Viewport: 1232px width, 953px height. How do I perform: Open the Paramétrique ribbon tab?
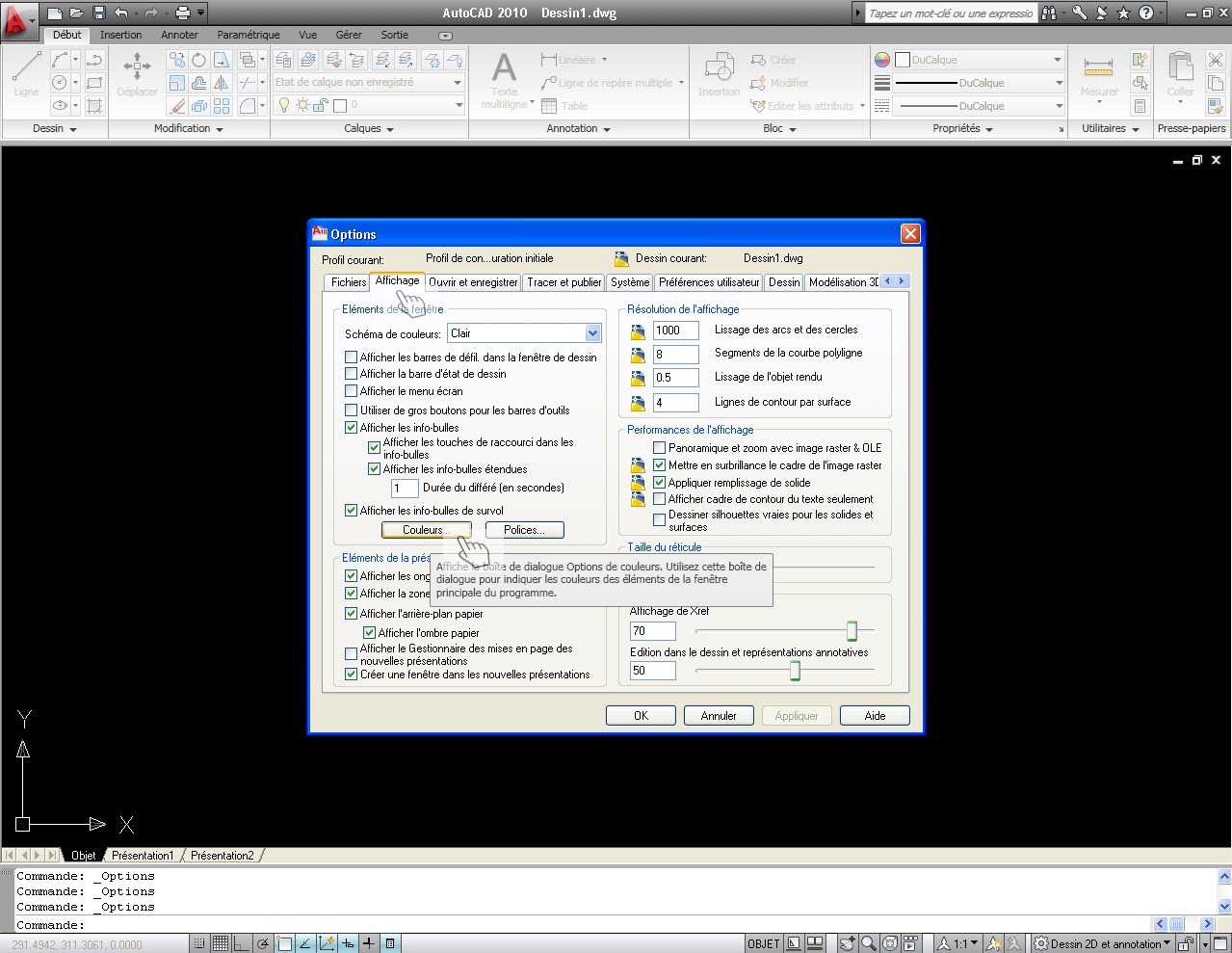click(x=249, y=35)
